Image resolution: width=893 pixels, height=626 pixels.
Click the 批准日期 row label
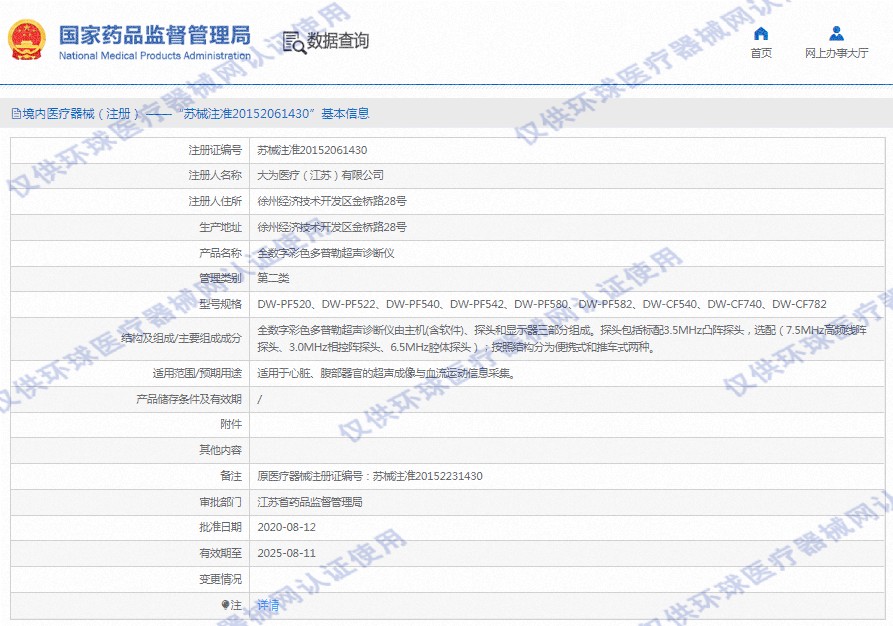[220, 527]
